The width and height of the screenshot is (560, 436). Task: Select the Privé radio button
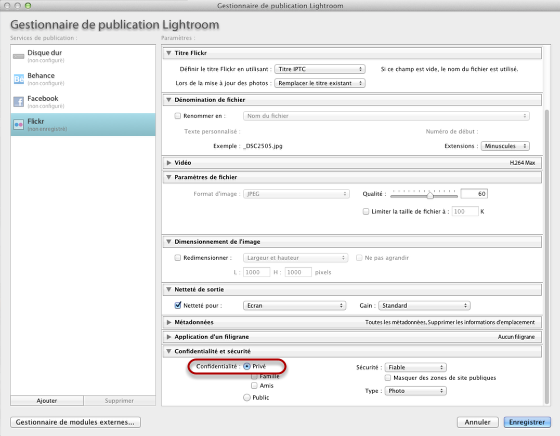(247, 366)
